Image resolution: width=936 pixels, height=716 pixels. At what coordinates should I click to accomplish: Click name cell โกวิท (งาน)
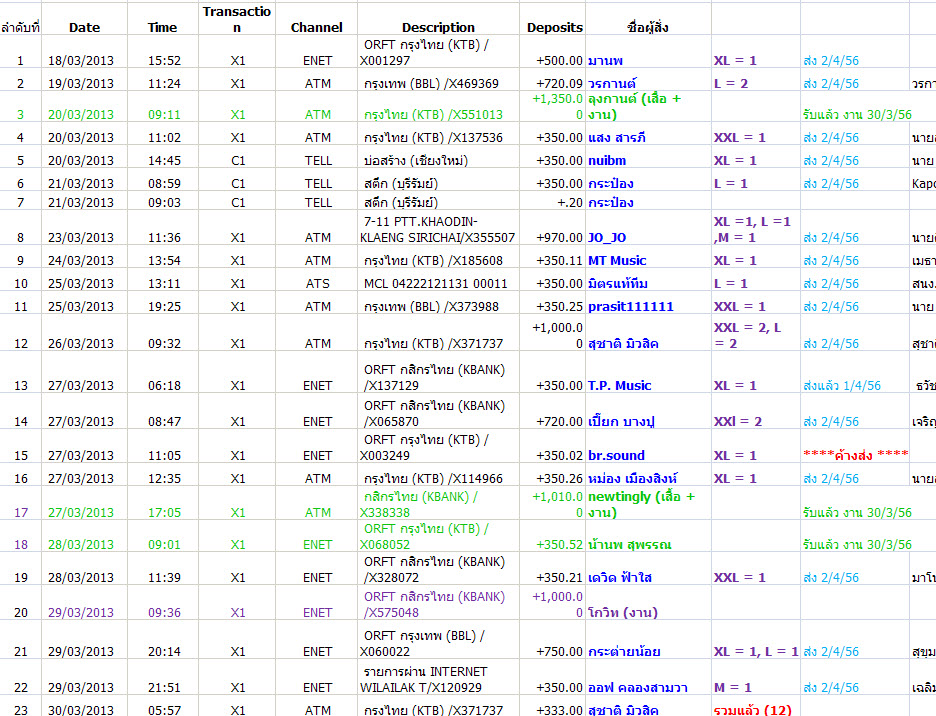648,603
